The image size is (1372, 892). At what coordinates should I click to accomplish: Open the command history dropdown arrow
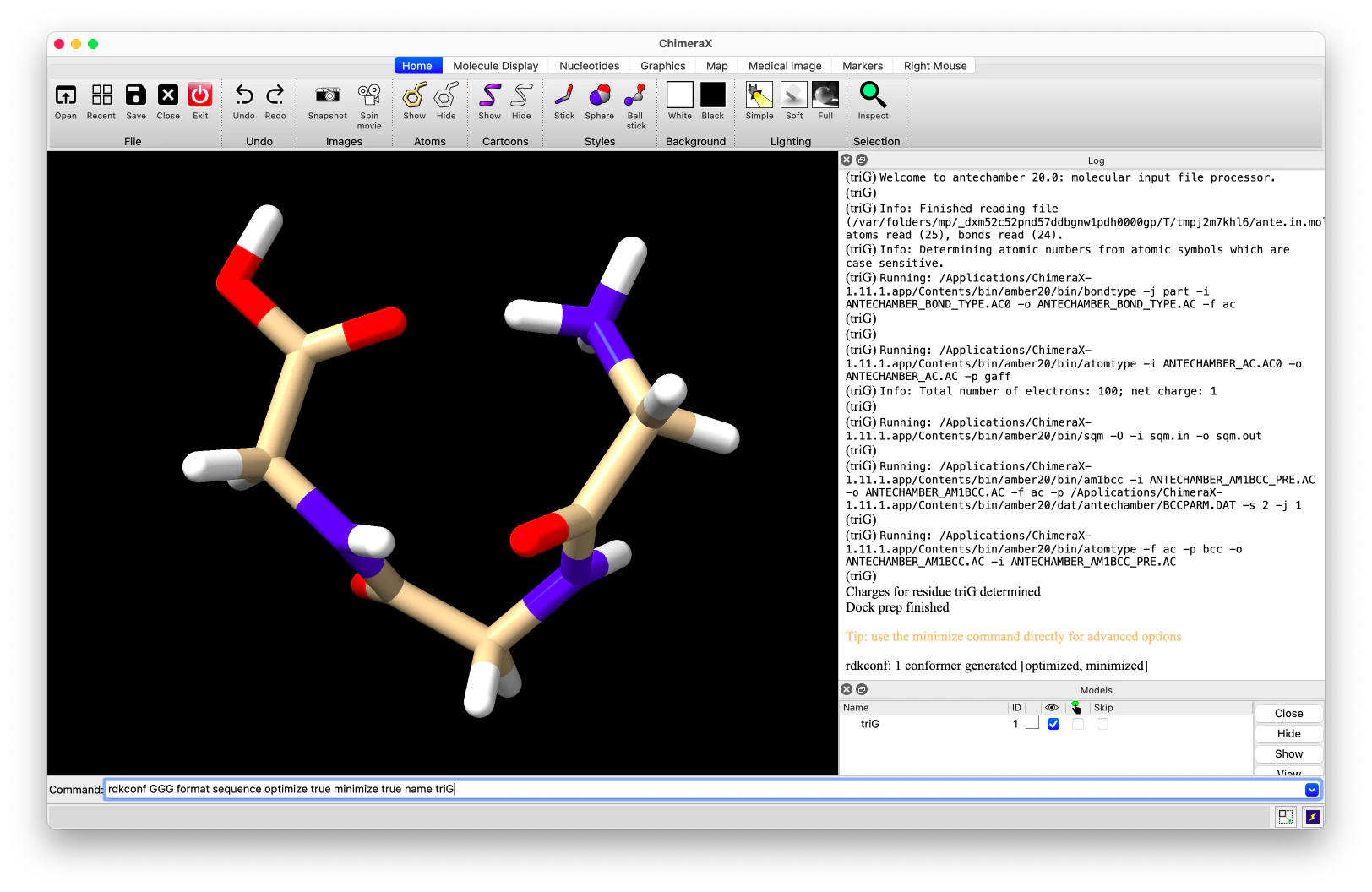coord(1312,790)
